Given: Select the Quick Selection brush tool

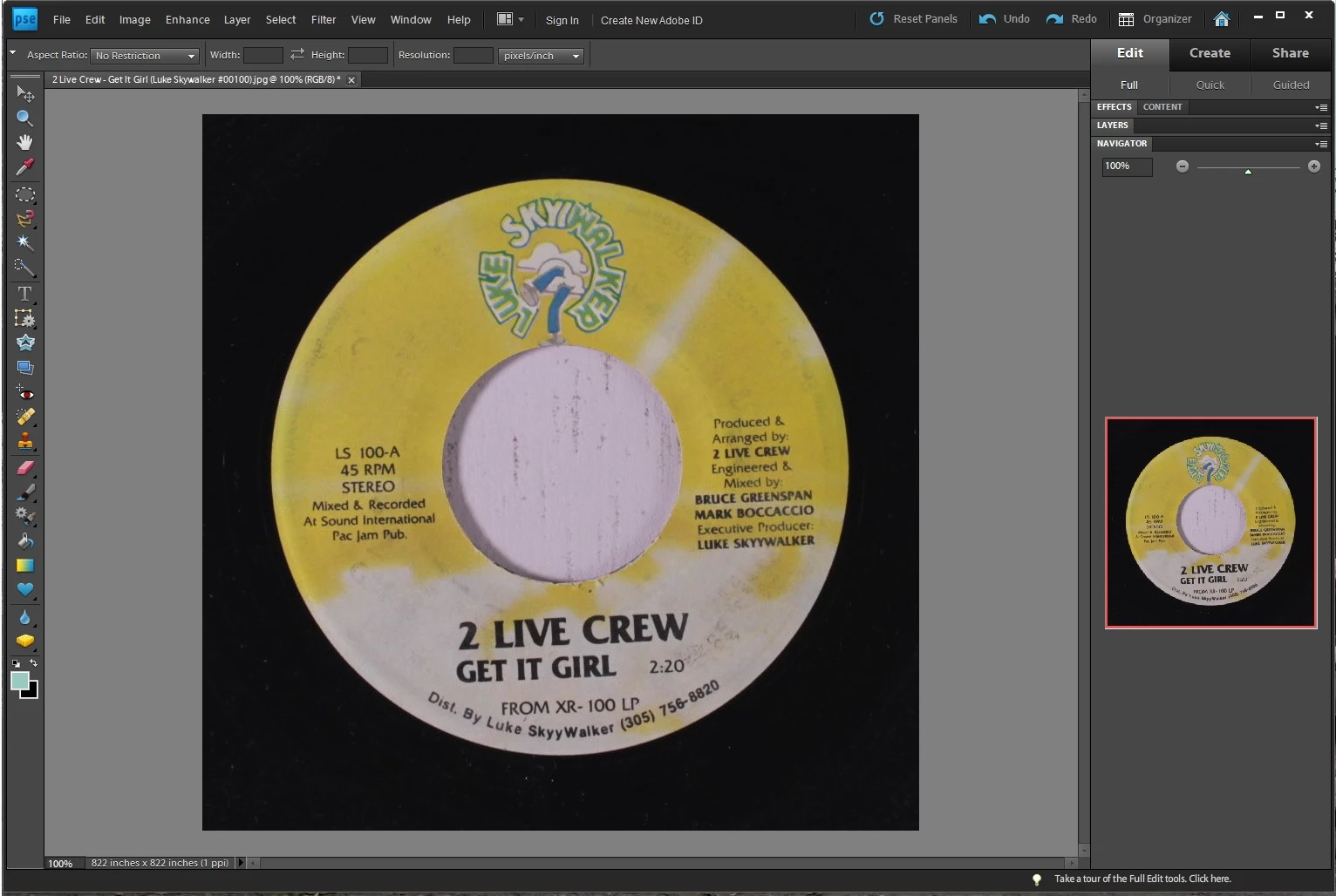Looking at the screenshot, I should coord(24,268).
